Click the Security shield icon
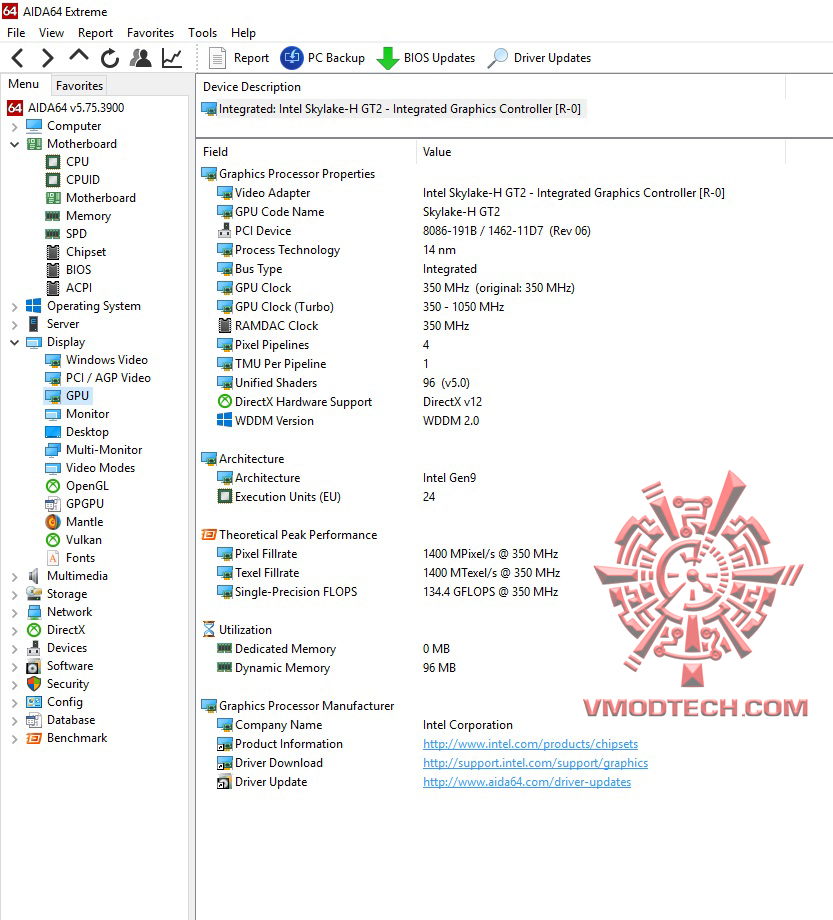 click(x=34, y=684)
